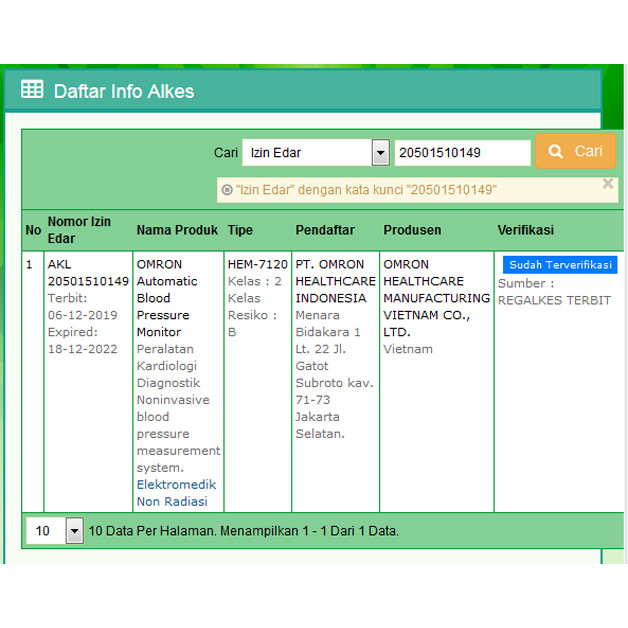
Task: Click the search keyword field containing 20501510149
Action: (462, 153)
